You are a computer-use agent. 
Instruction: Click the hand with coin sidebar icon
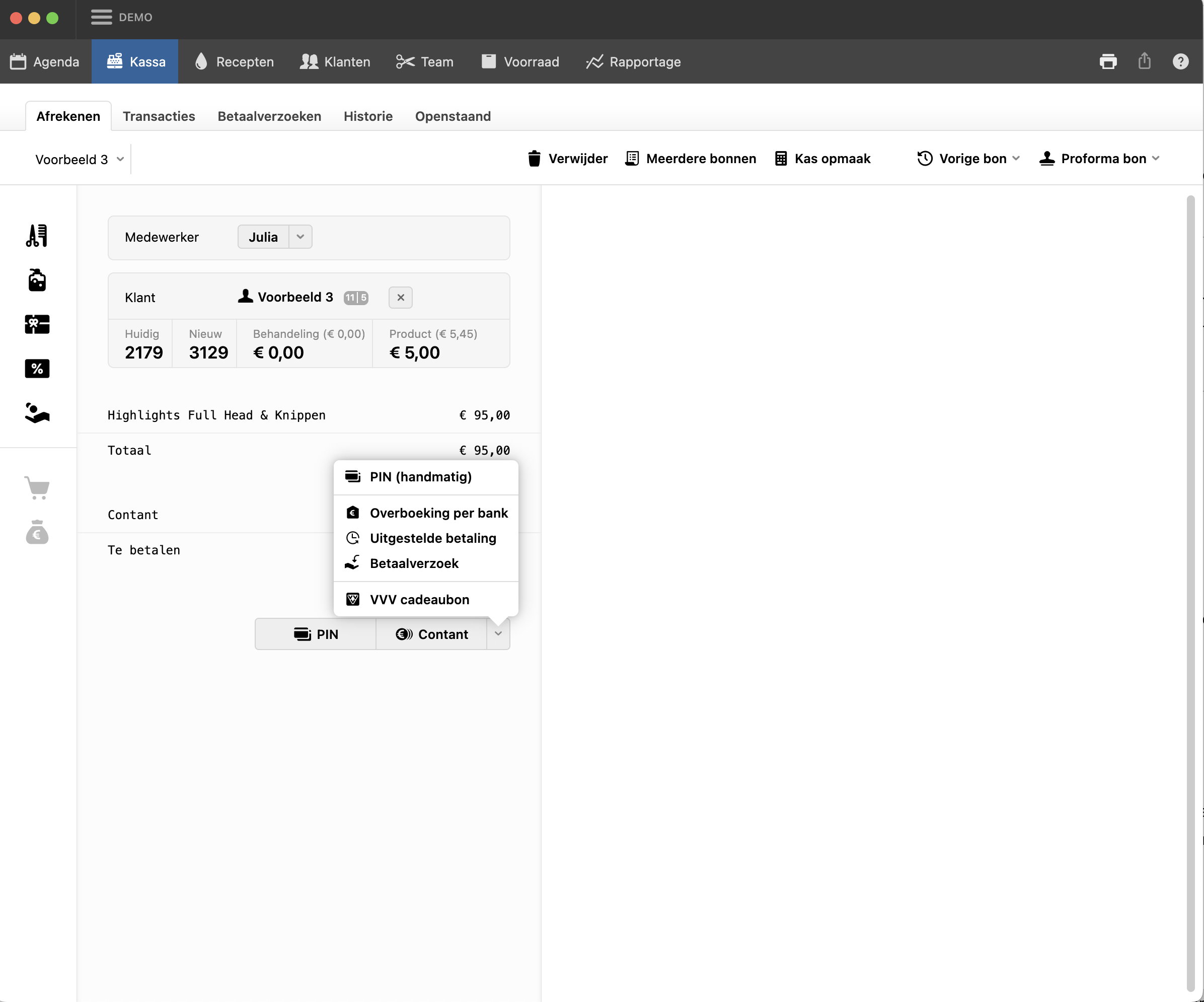tap(37, 413)
